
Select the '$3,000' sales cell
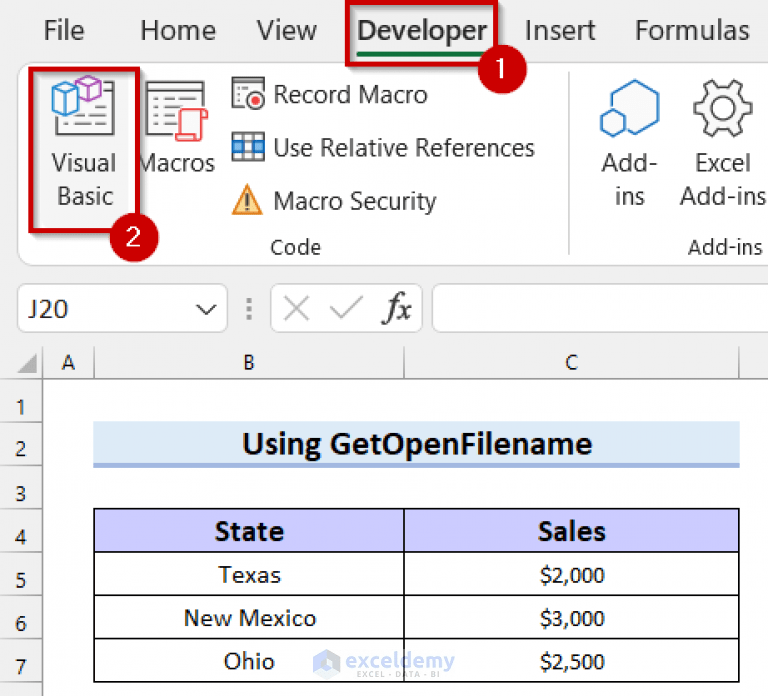[x=571, y=617]
